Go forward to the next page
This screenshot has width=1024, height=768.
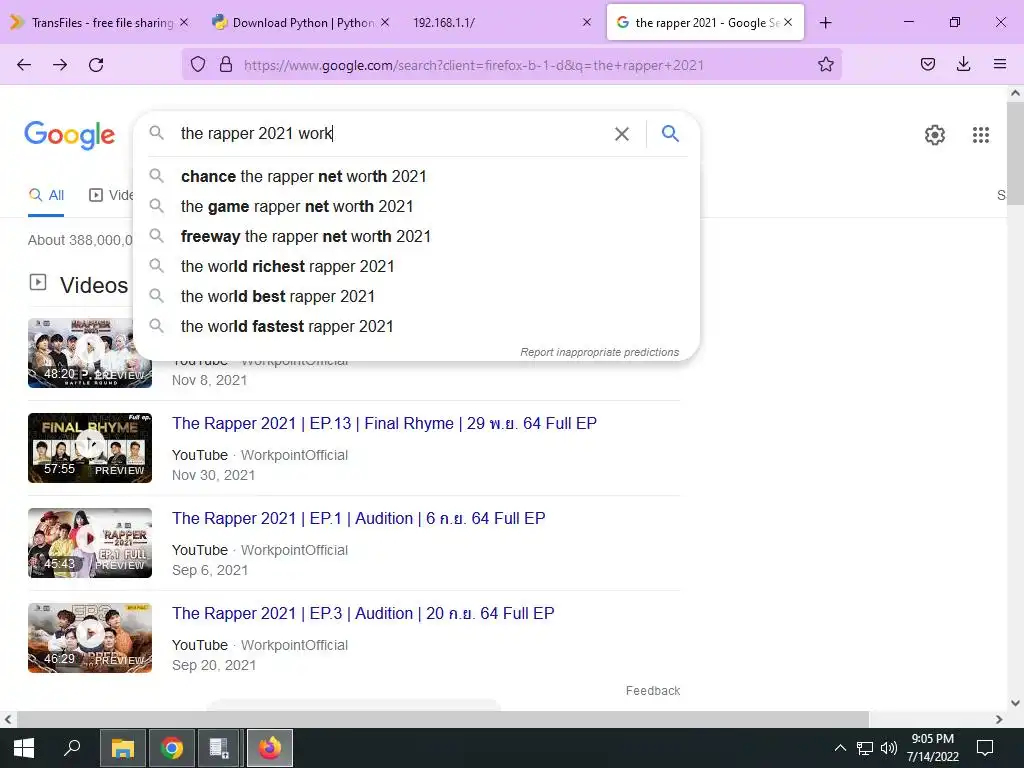click(60, 65)
